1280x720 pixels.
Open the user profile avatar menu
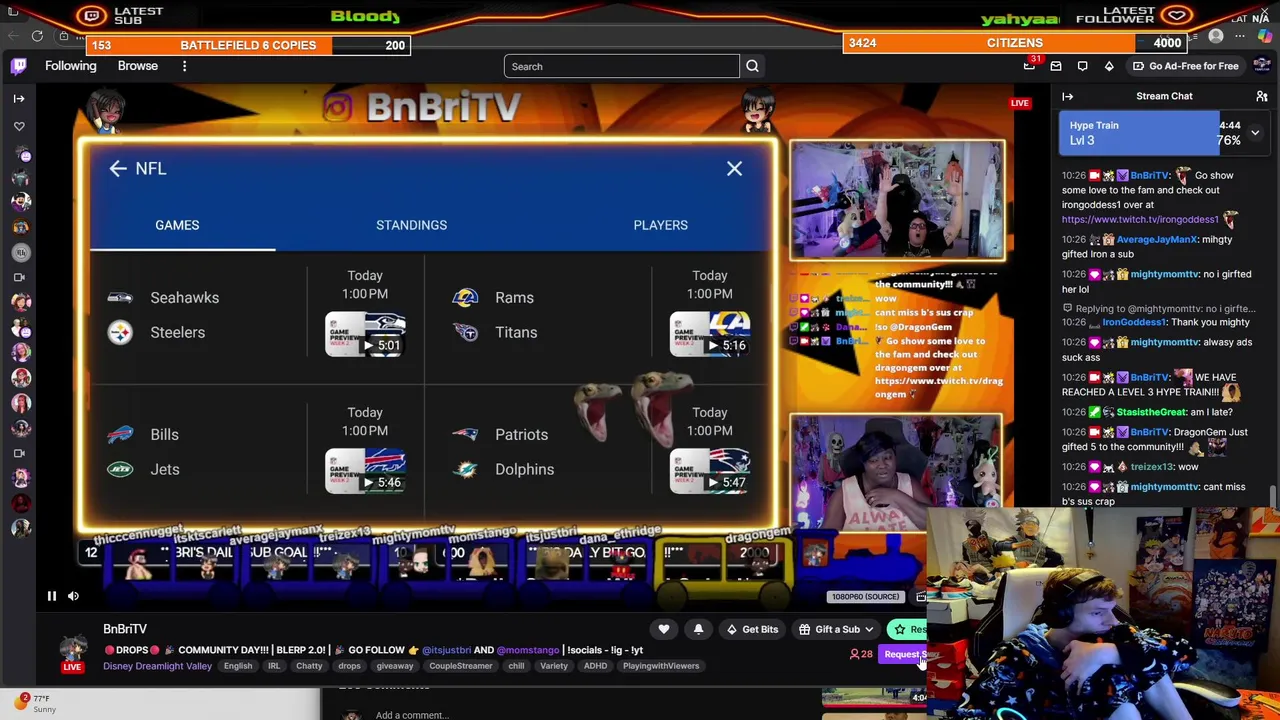(1261, 66)
